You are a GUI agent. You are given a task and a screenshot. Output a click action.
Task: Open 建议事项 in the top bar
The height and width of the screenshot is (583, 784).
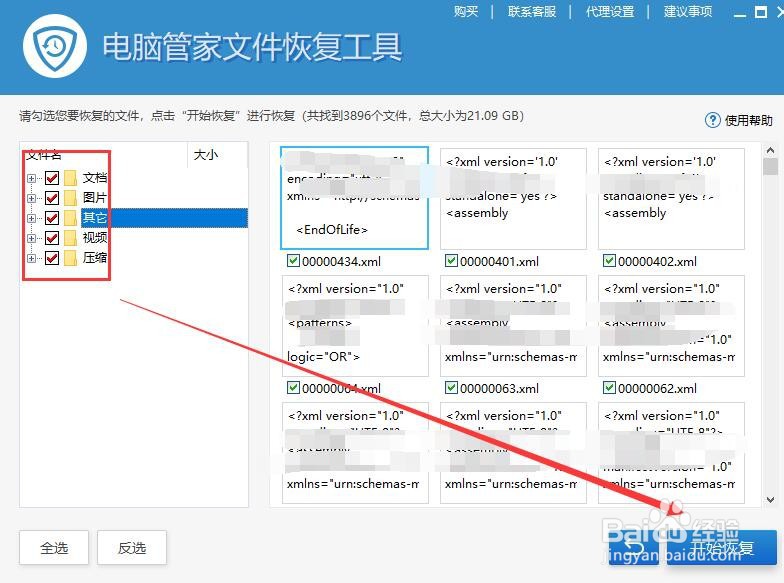pos(688,12)
